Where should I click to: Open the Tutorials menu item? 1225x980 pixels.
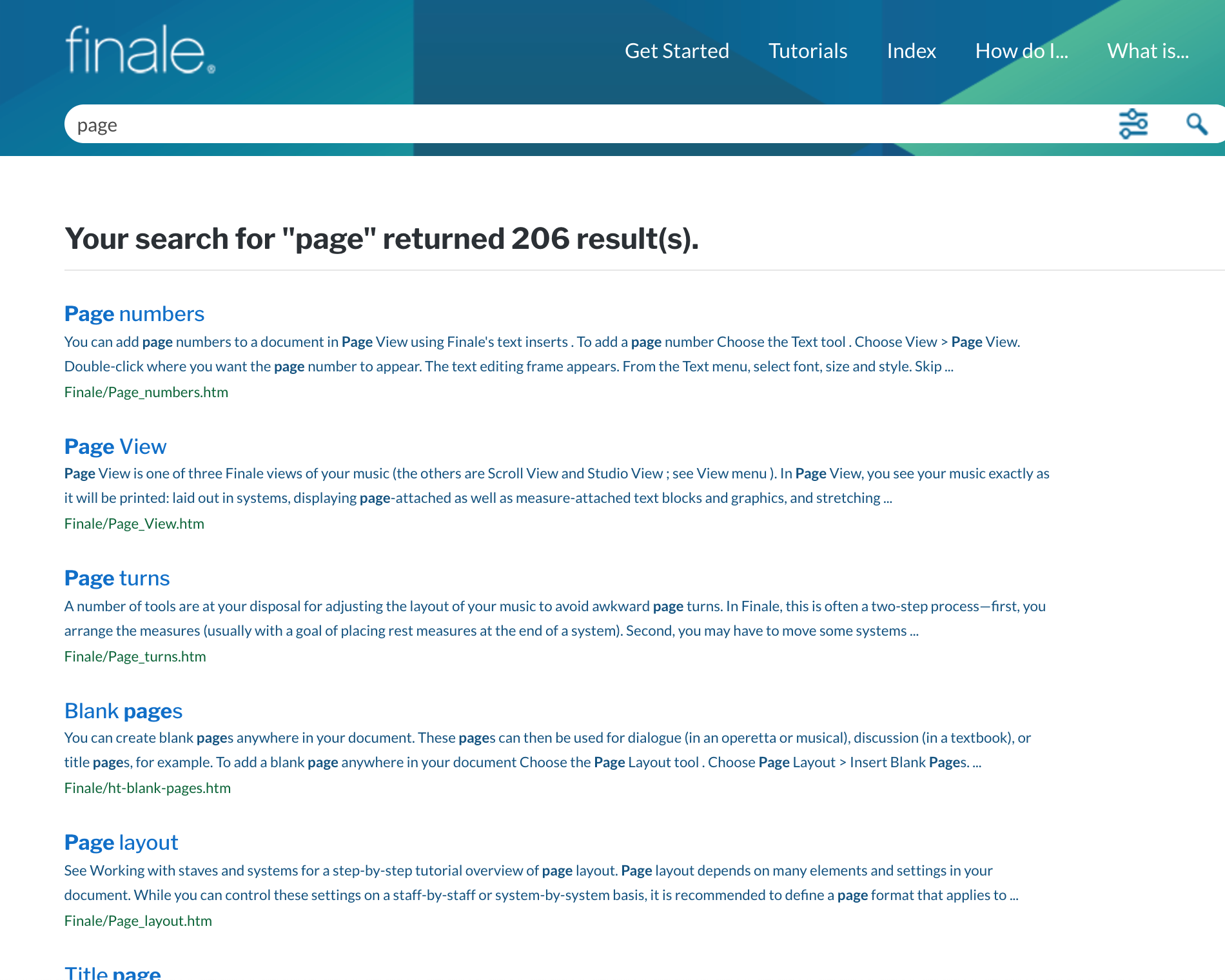point(807,51)
